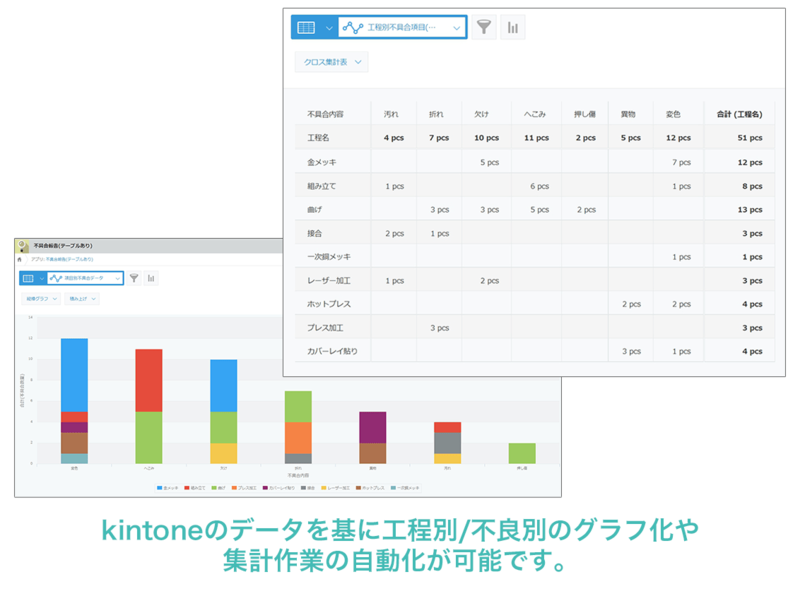The width and height of the screenshot is (800, 596).
Task: Click the ホットプレス row label
Action: coord(329,304)
